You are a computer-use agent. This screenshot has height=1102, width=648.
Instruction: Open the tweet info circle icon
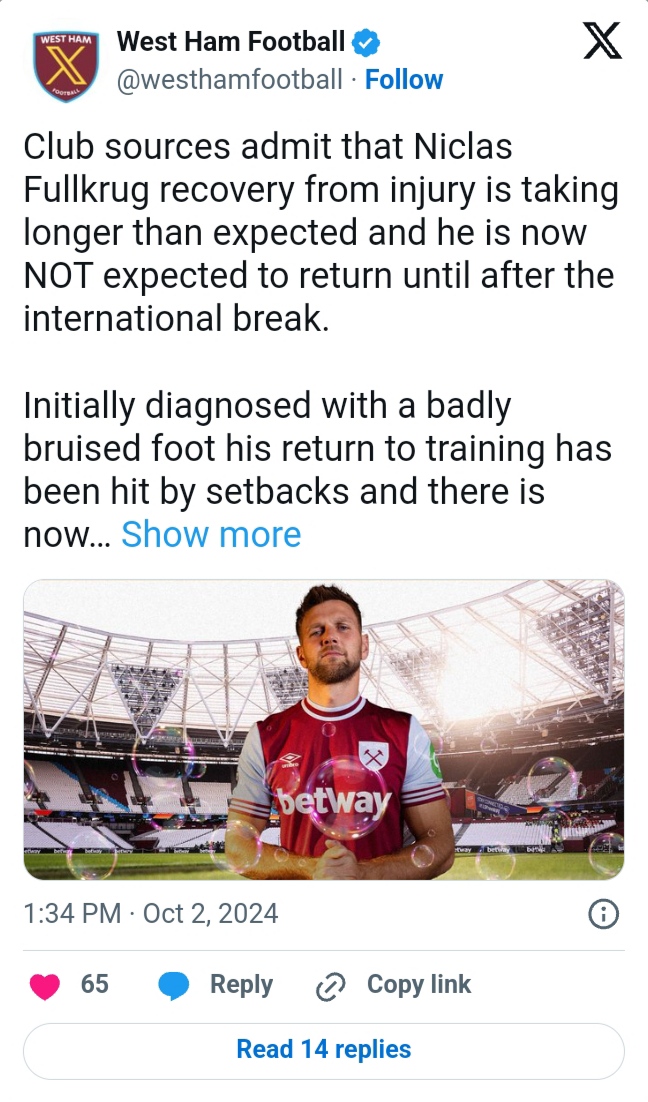(x=604, y=913)
